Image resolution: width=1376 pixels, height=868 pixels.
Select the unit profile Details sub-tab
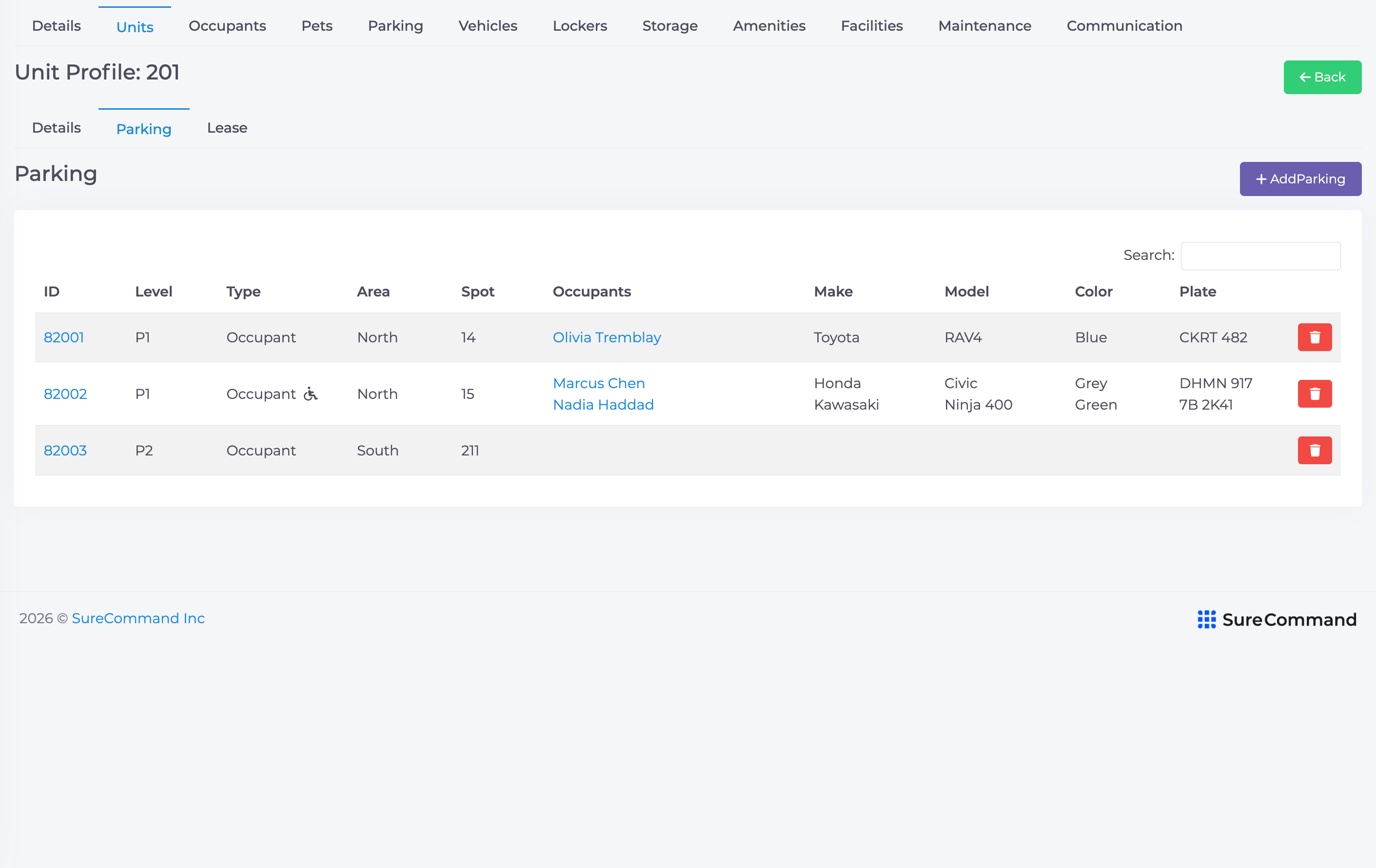(57, 128)
